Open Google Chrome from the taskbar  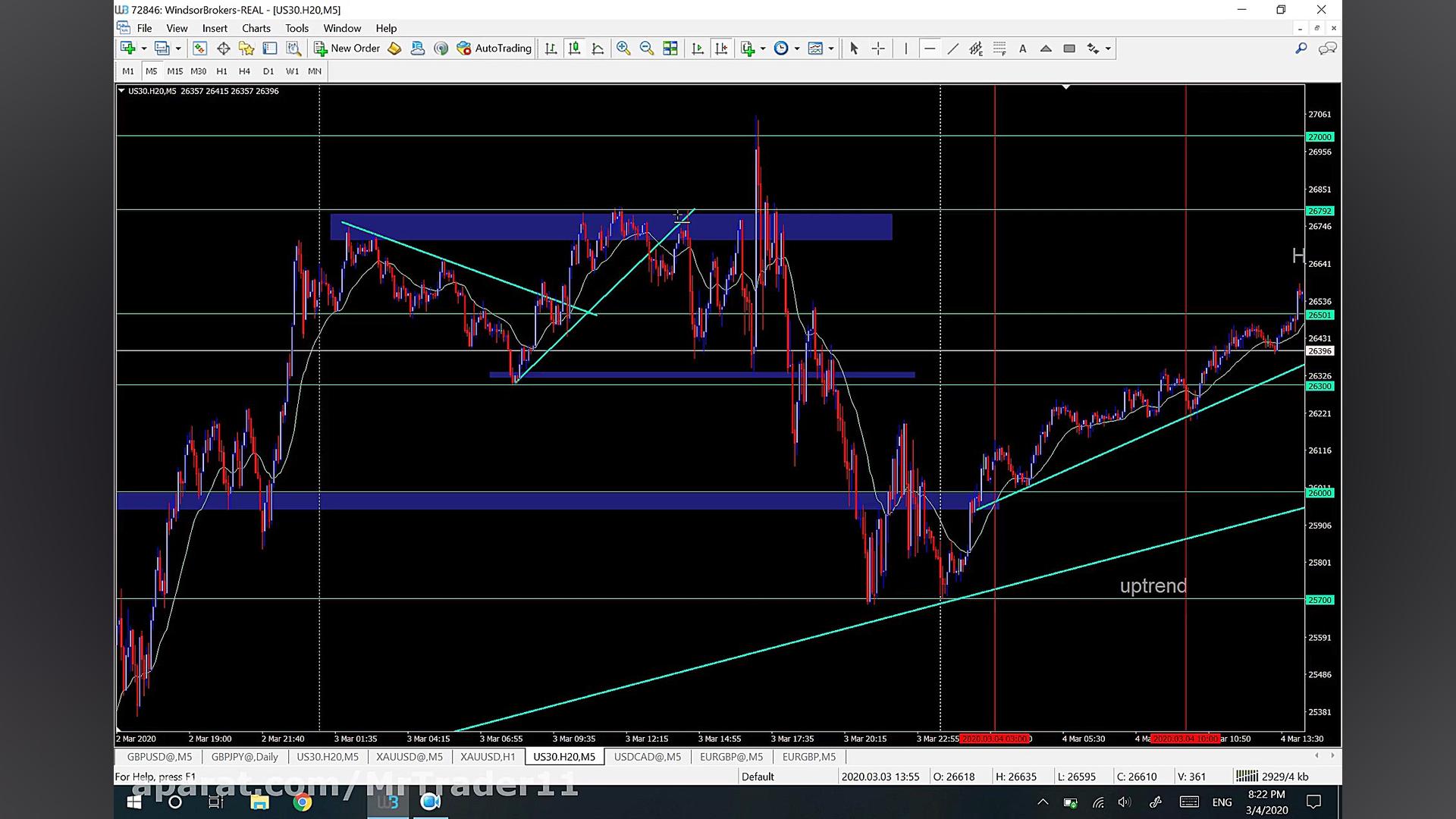303,802
